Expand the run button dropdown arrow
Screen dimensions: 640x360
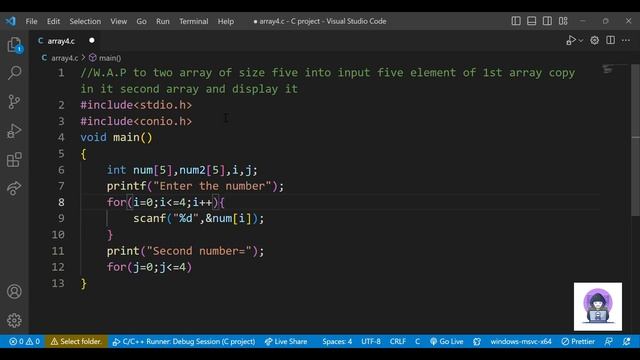[581, 41]
